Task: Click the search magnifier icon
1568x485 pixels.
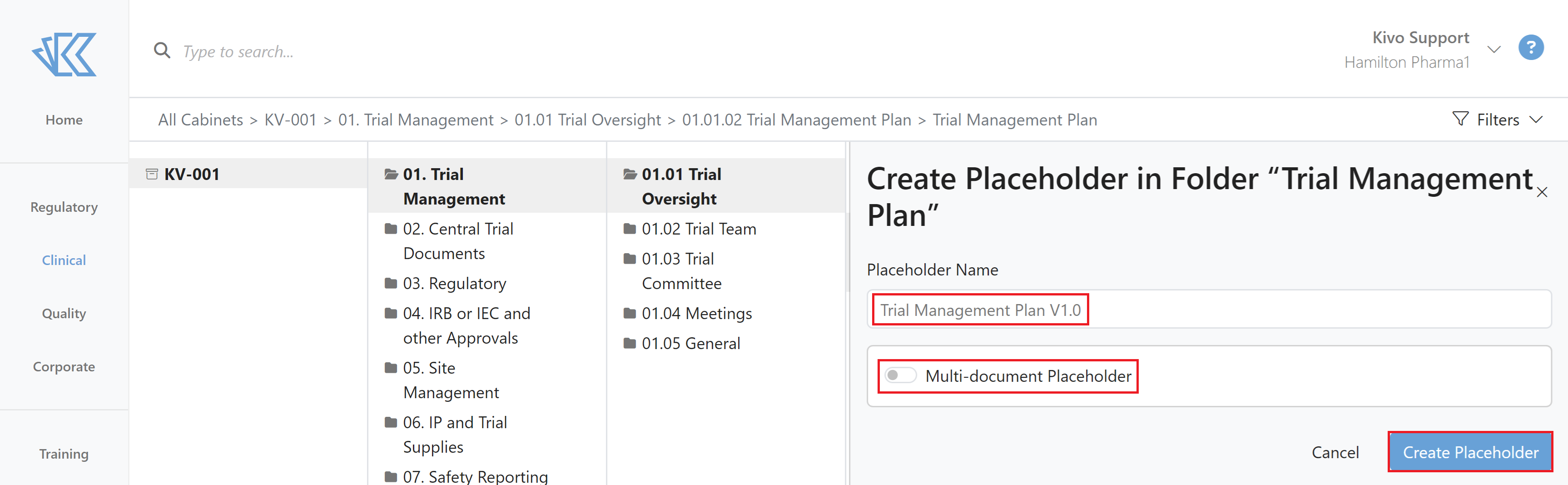Action: point(162,50)
